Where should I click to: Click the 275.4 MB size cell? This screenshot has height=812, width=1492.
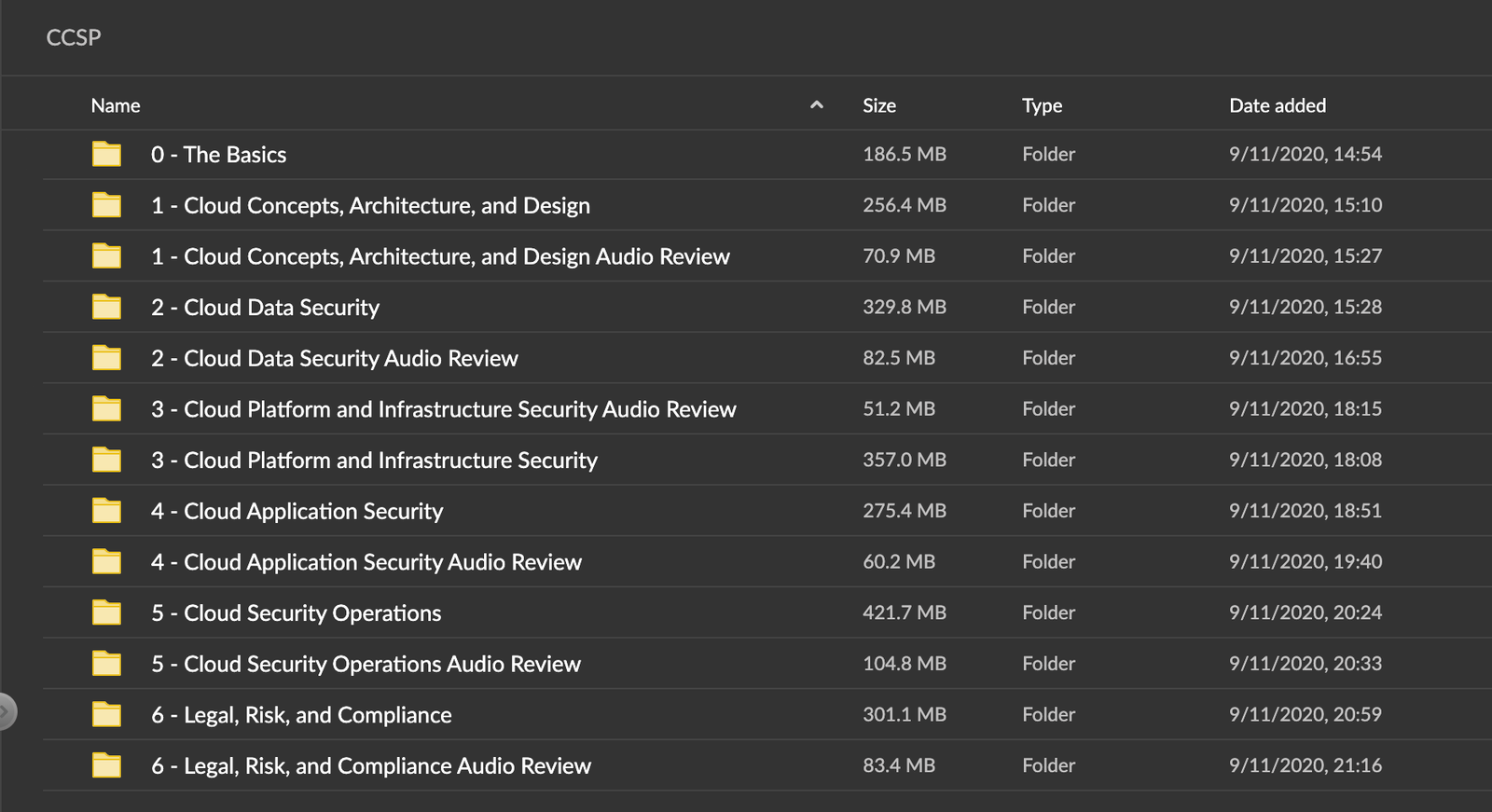coord(905,511)
